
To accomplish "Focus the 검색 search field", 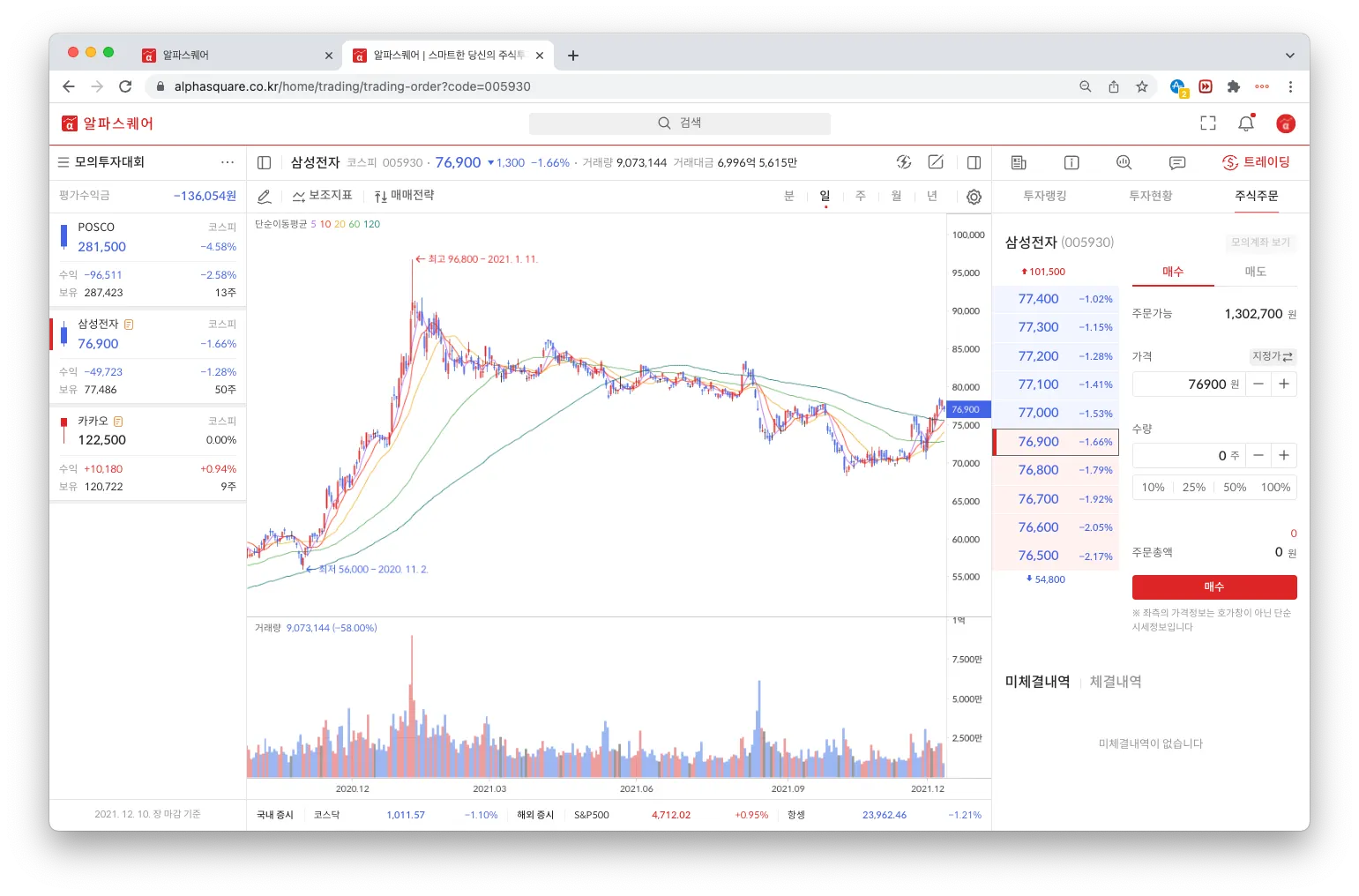I will 680,123.
